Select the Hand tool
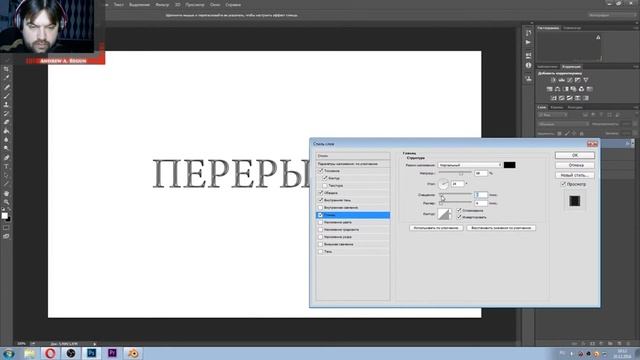 point(6,193)
